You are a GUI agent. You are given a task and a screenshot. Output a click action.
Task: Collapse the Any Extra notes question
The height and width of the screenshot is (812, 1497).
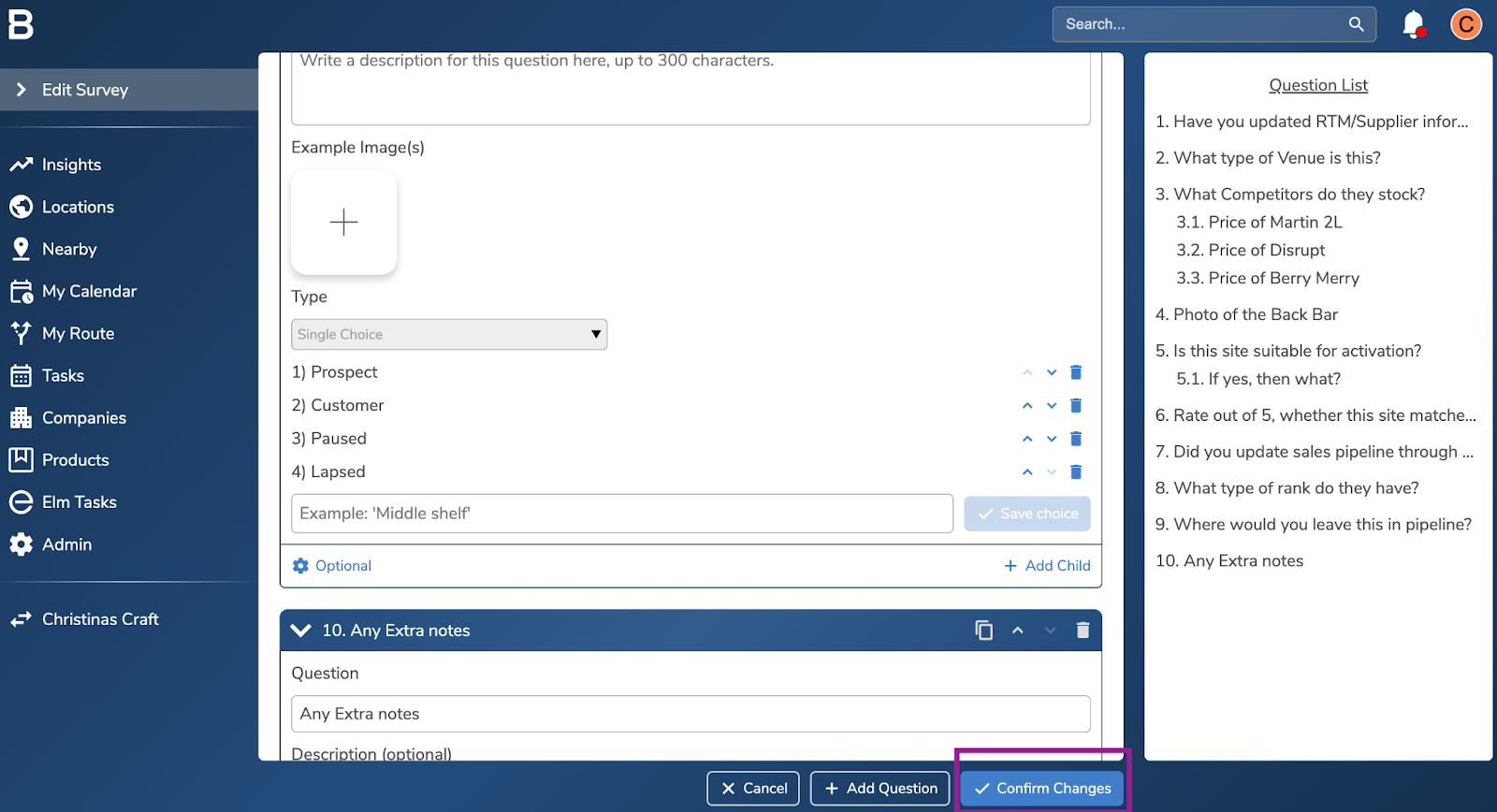coord(300,631)
